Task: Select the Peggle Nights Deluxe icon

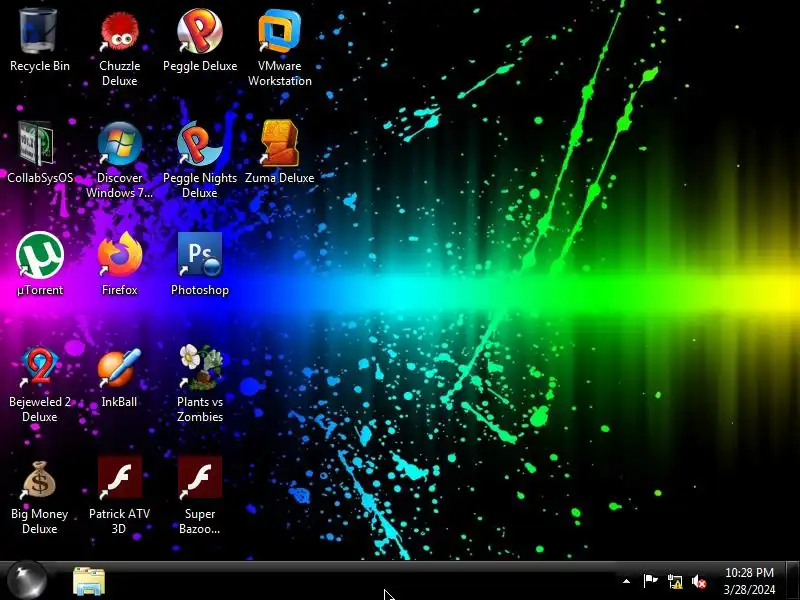Action: [199, 159]
